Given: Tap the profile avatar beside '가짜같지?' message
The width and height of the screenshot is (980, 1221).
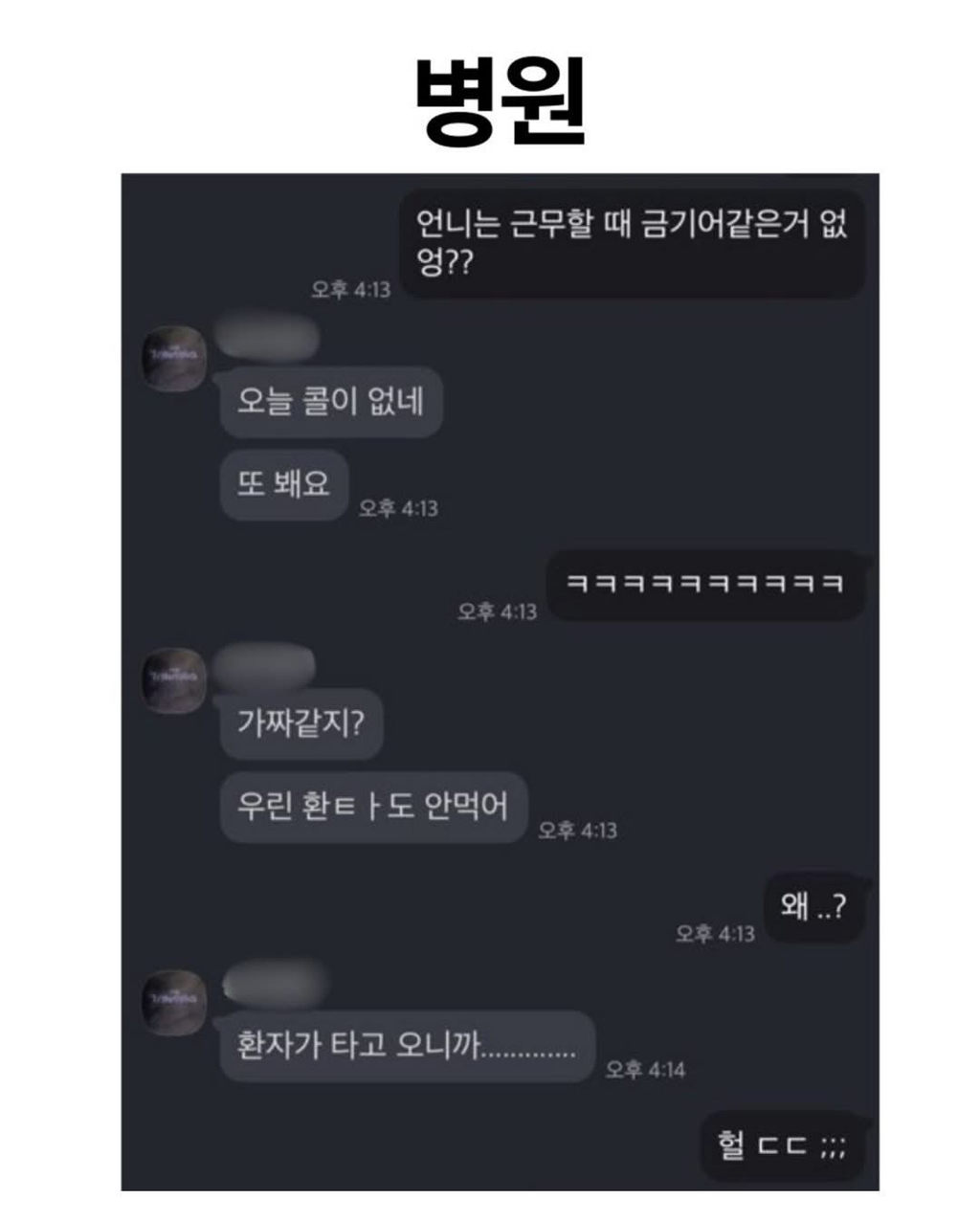Looking at the screenshot, I should [x=174, y=680].
